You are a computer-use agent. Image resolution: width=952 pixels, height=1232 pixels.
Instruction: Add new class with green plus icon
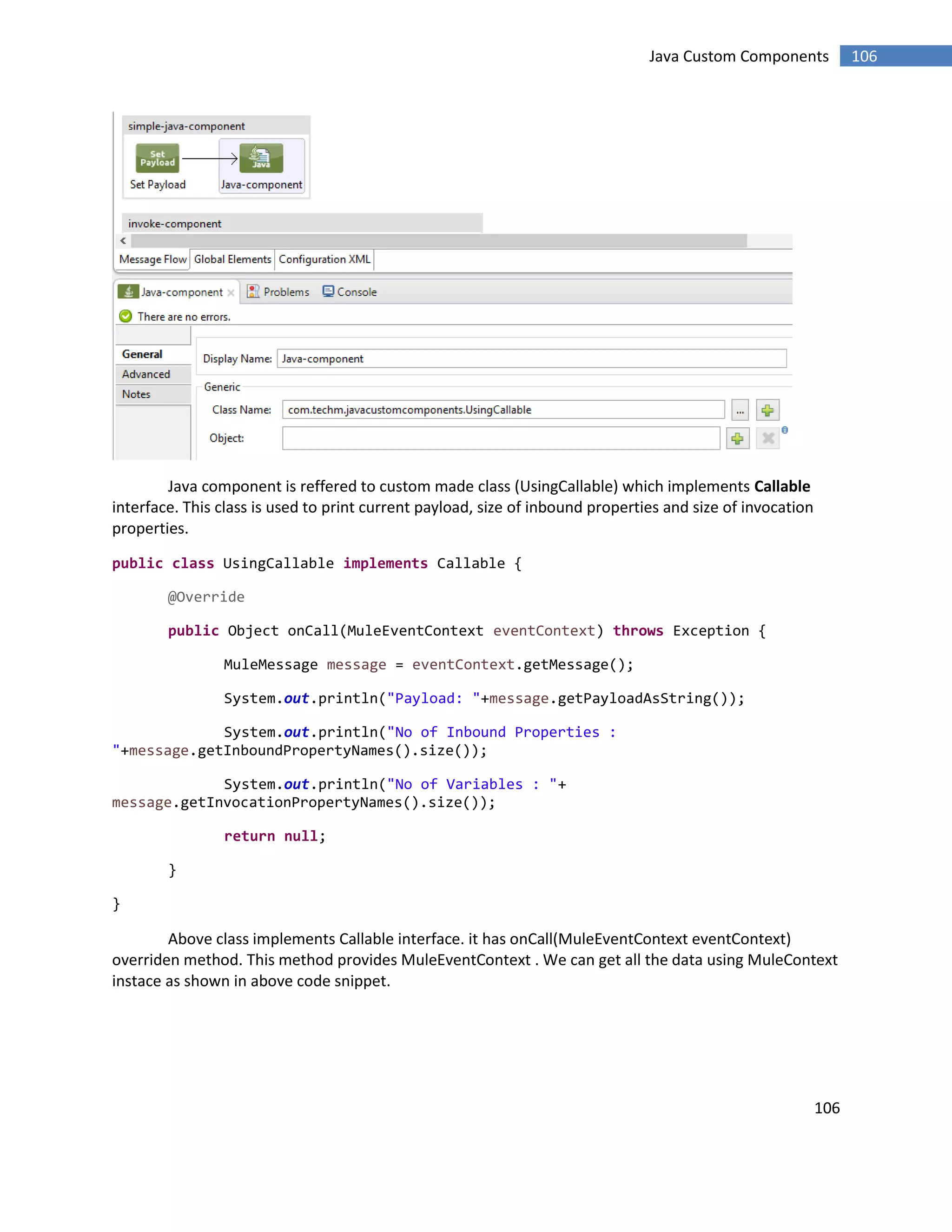[x=767, y=410]
